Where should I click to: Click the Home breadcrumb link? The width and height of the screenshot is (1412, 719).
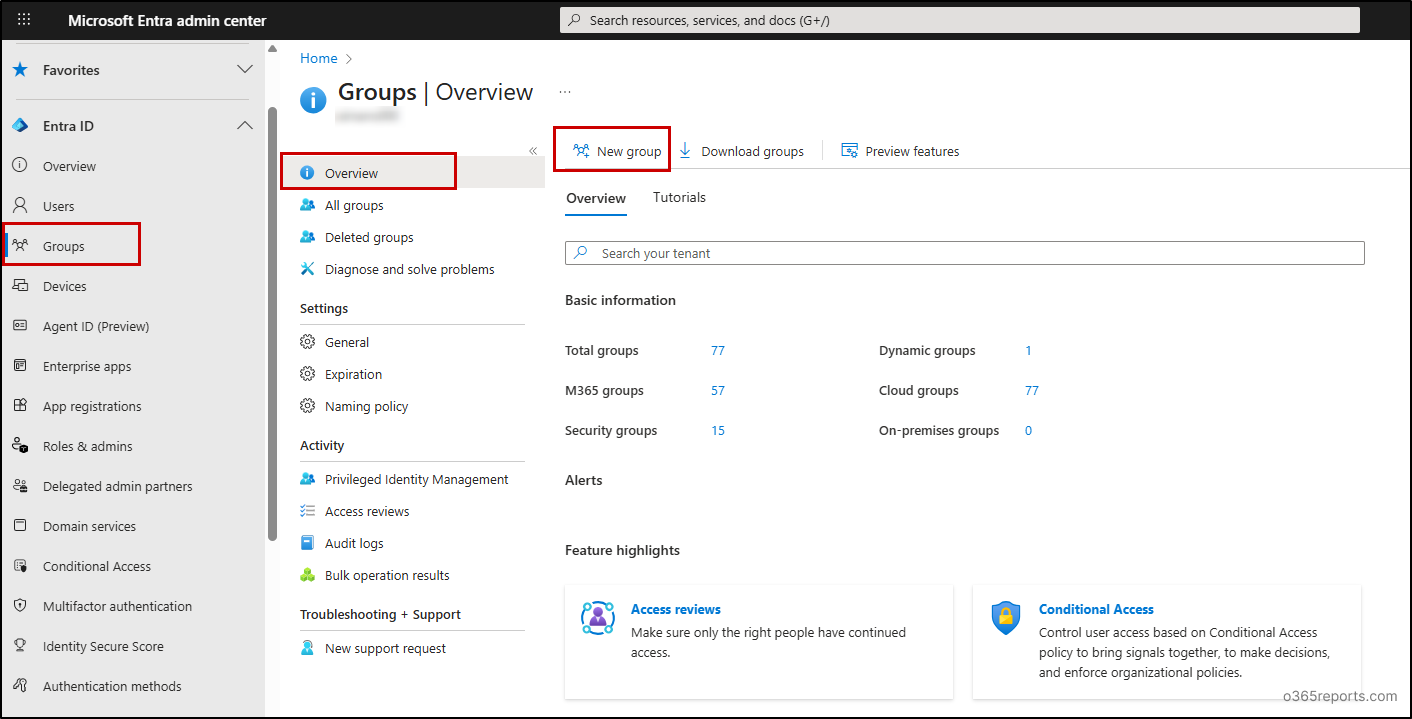coord(319,59)
